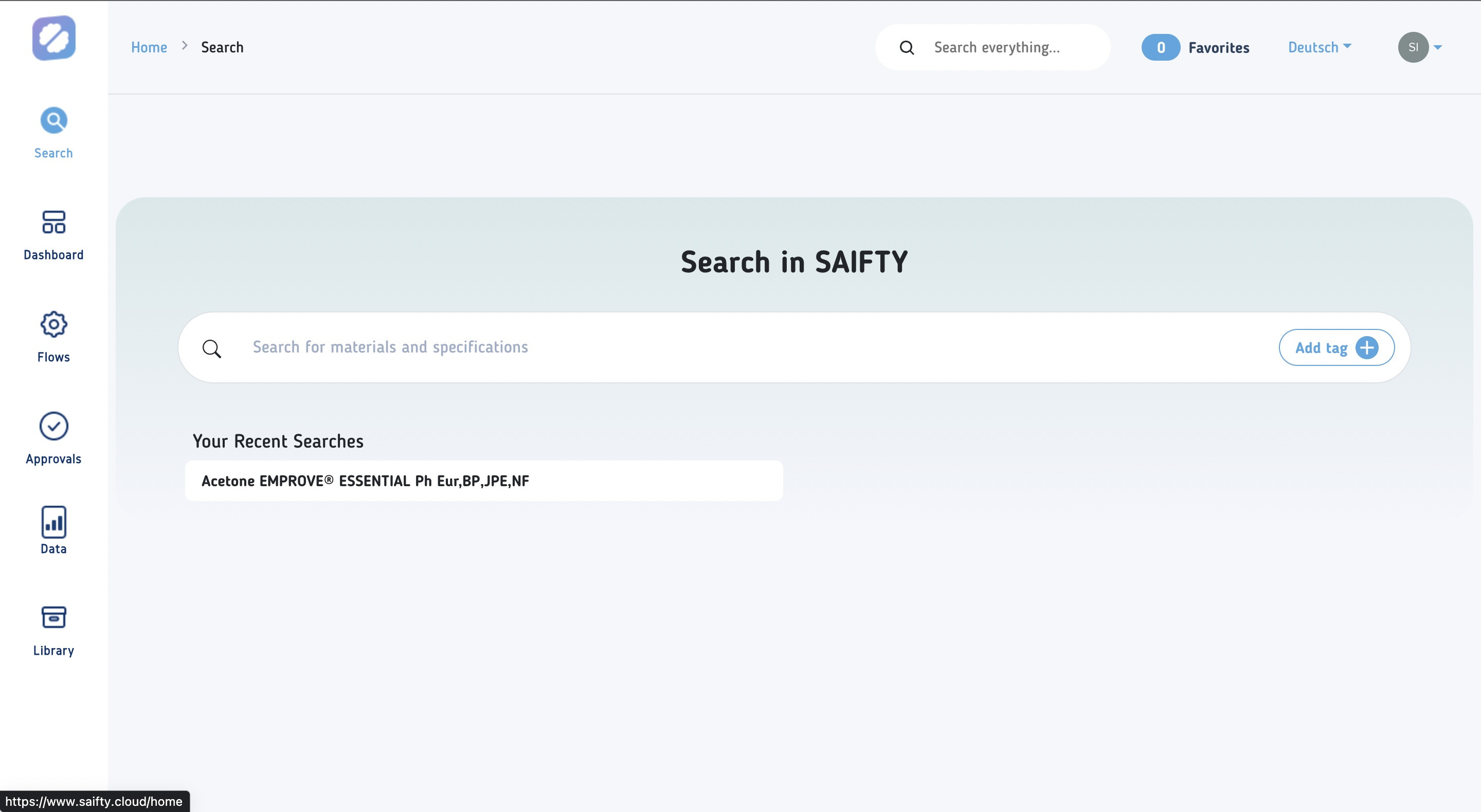
Task: Click the magnifier in materials search bar
Action: click(x=211, y=348)
